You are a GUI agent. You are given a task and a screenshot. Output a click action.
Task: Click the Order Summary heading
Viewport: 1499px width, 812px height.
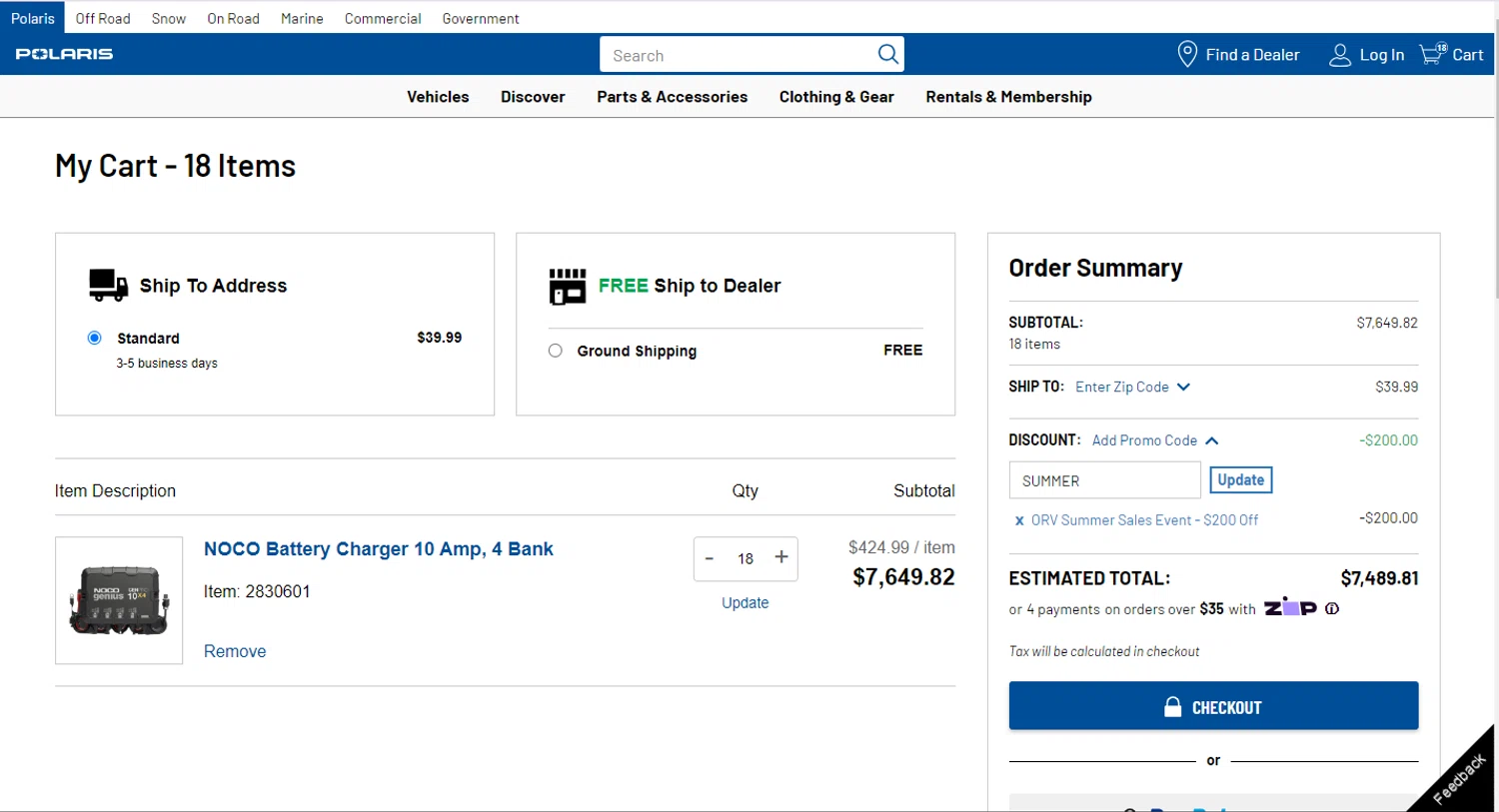1095,268
